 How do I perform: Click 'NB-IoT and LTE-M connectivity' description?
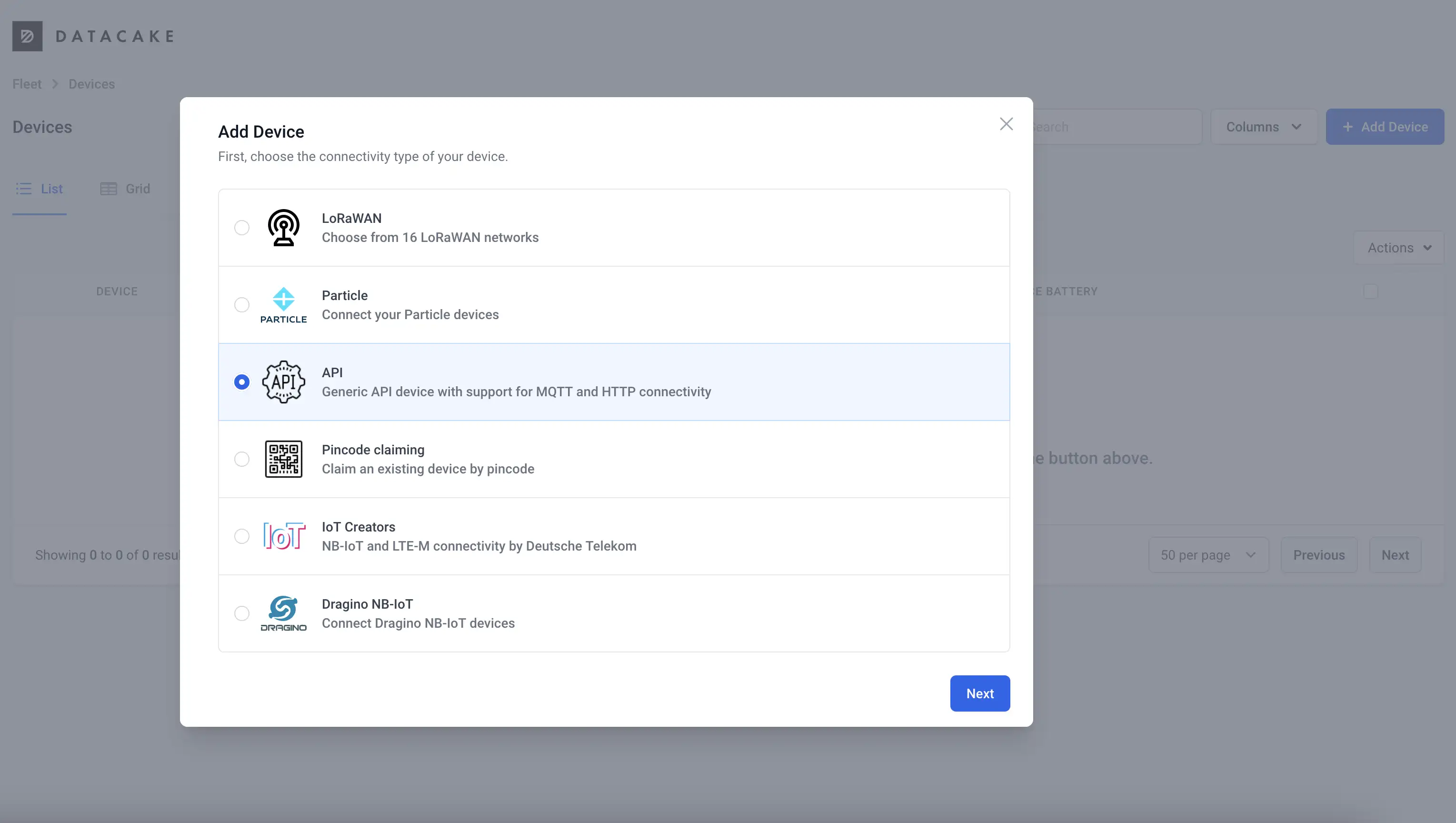479,546
